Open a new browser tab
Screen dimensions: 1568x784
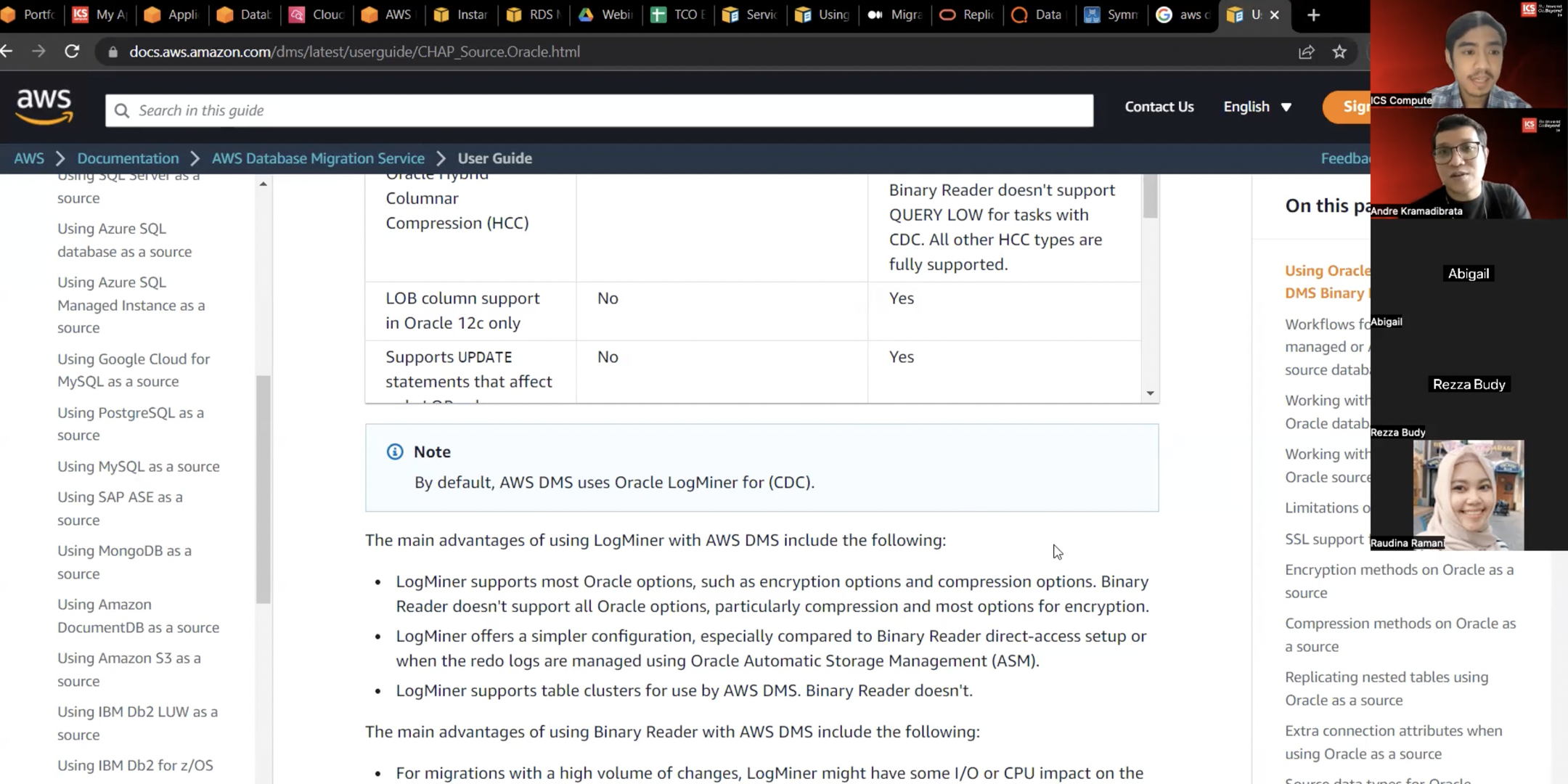coord(1313,15)
